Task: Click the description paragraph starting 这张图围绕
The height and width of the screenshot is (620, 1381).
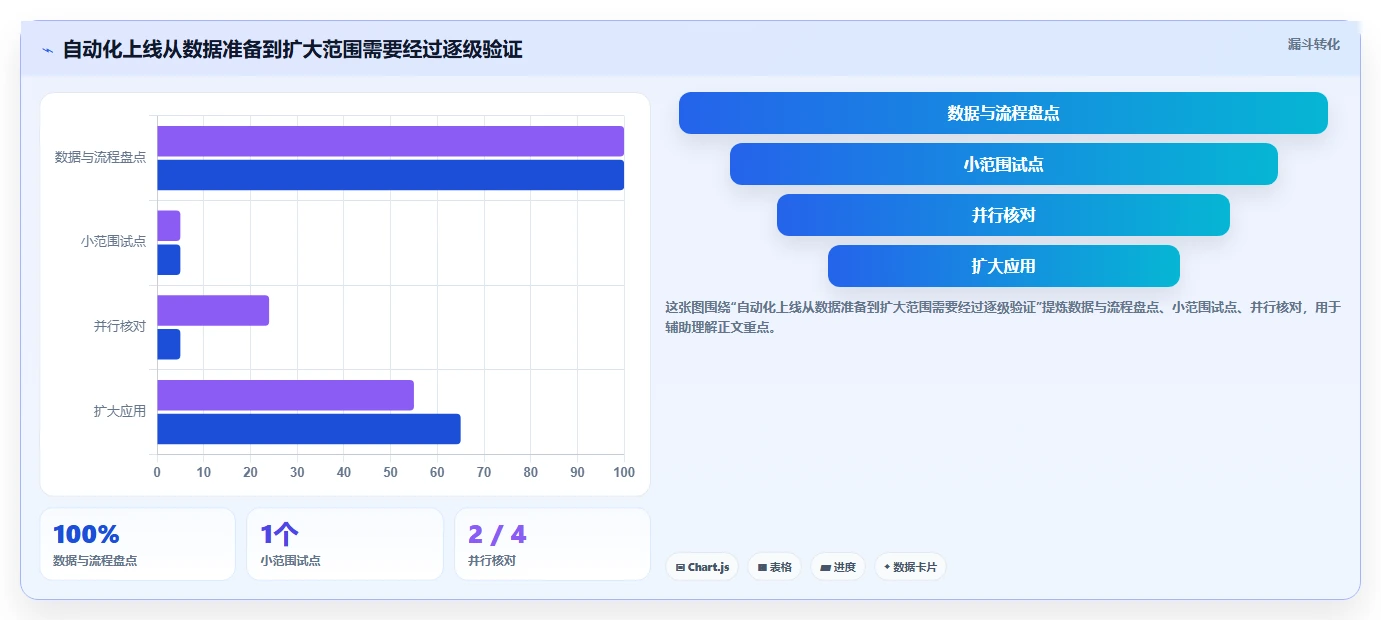Action: coord(1003,317)
